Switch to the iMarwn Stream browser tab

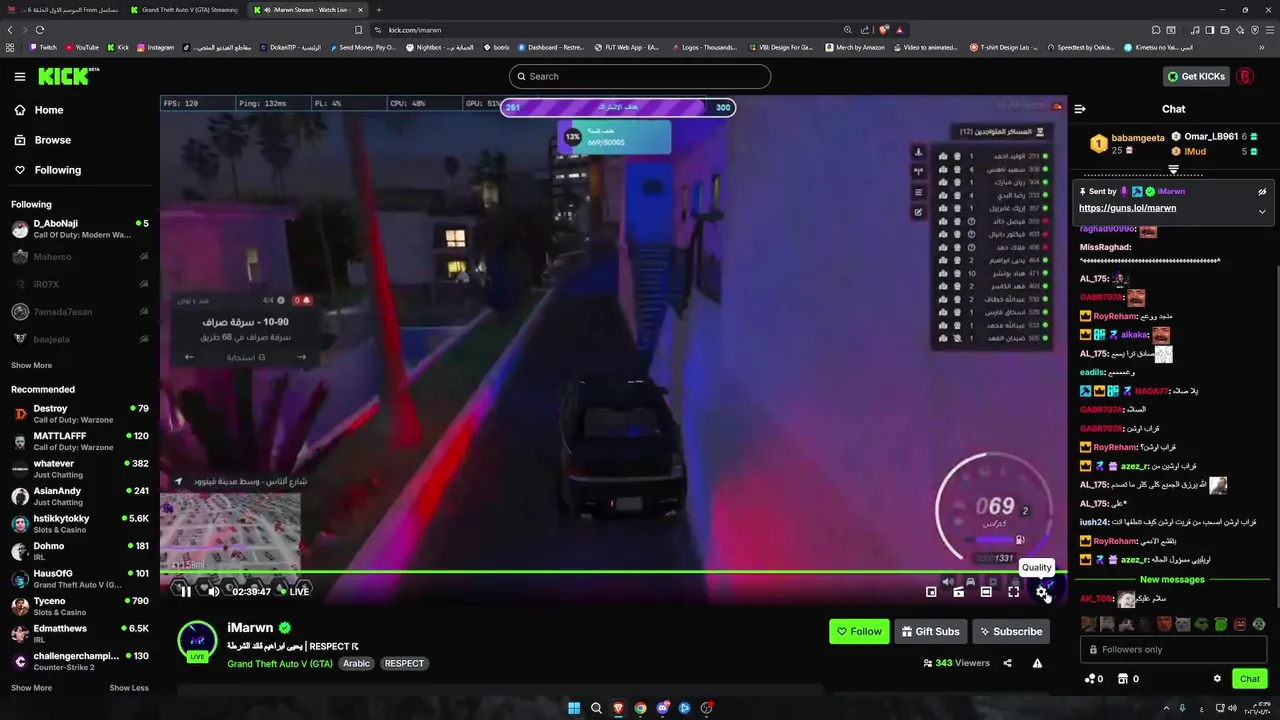[x=307, y=10]
